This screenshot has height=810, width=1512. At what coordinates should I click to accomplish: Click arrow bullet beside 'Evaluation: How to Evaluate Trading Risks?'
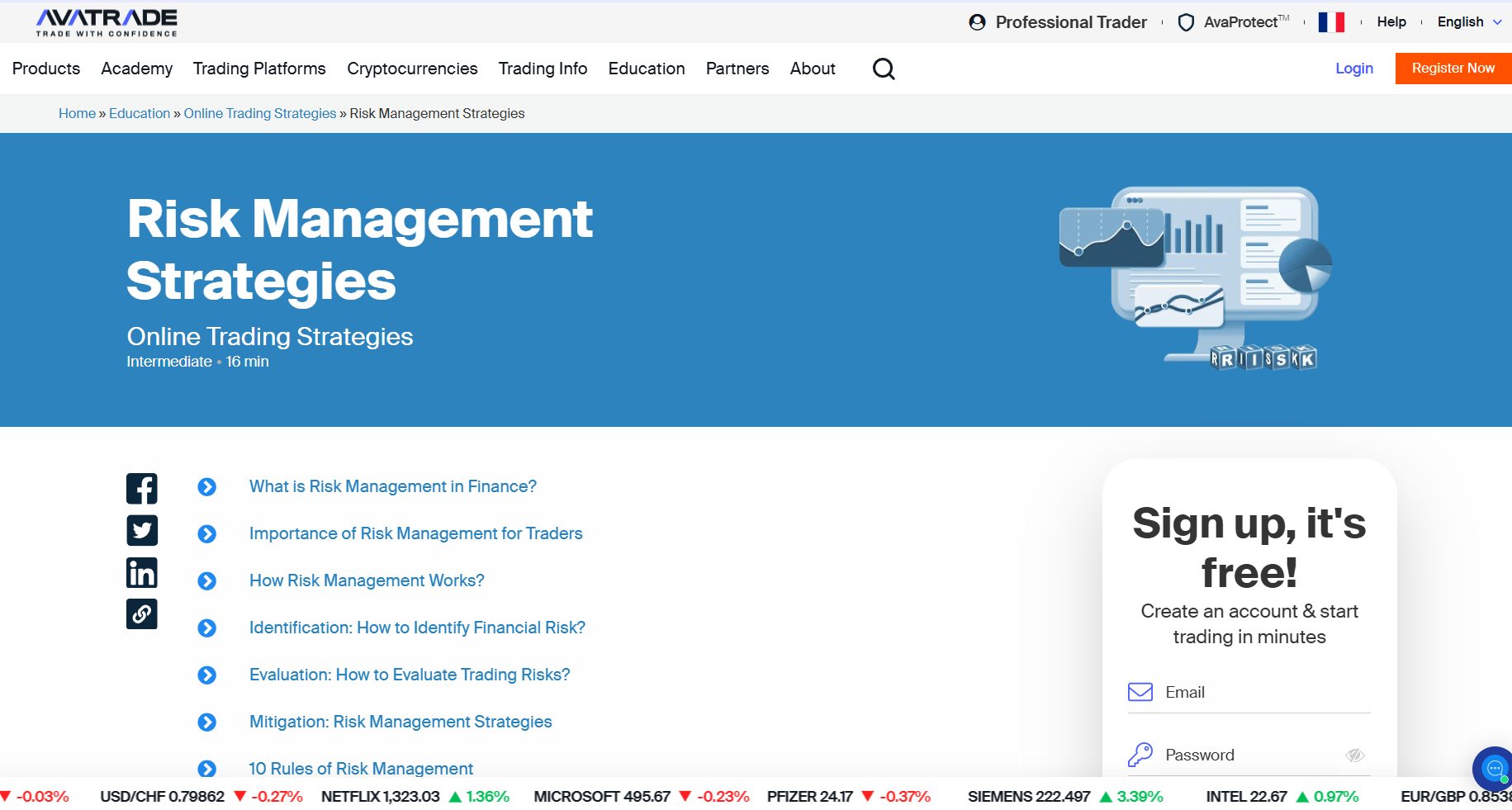pos(207,675)
